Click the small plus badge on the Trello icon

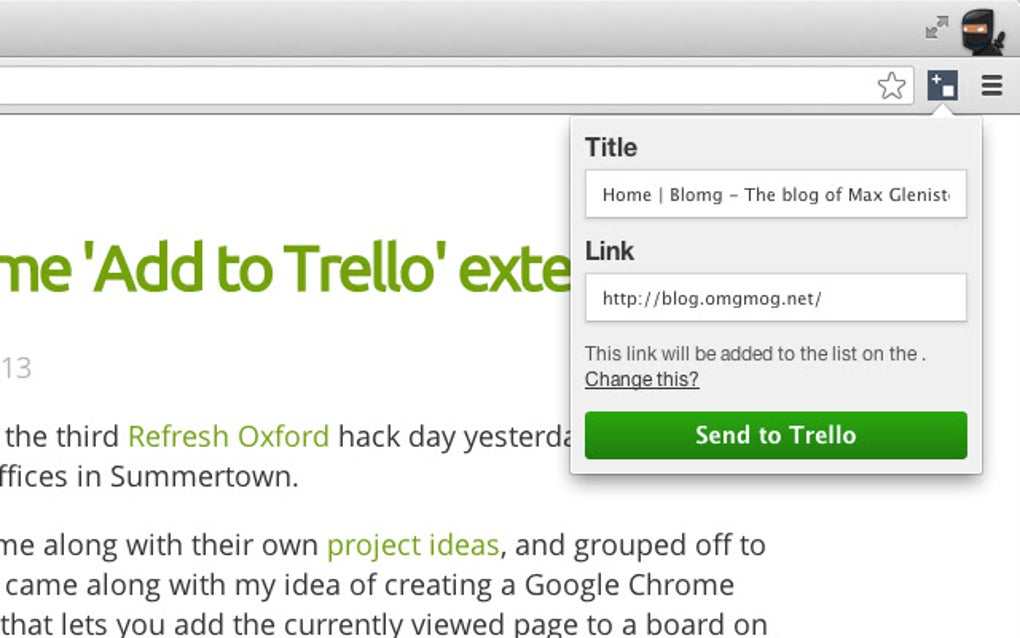pos(938,80)
